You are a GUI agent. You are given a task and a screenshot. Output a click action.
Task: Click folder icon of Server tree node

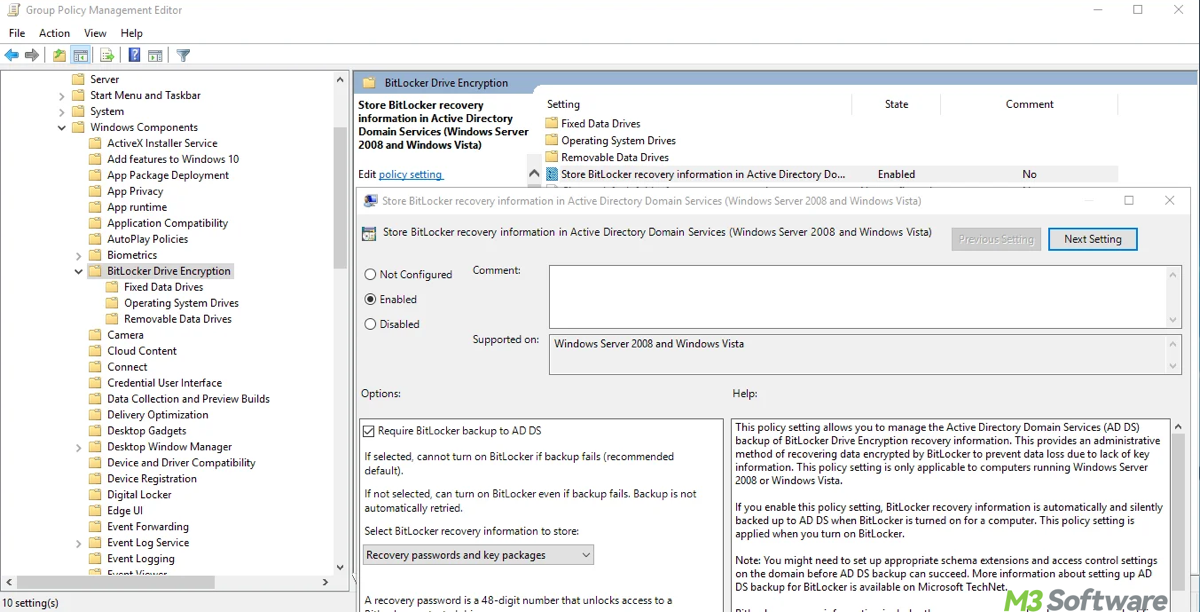(x=78, y=79)
